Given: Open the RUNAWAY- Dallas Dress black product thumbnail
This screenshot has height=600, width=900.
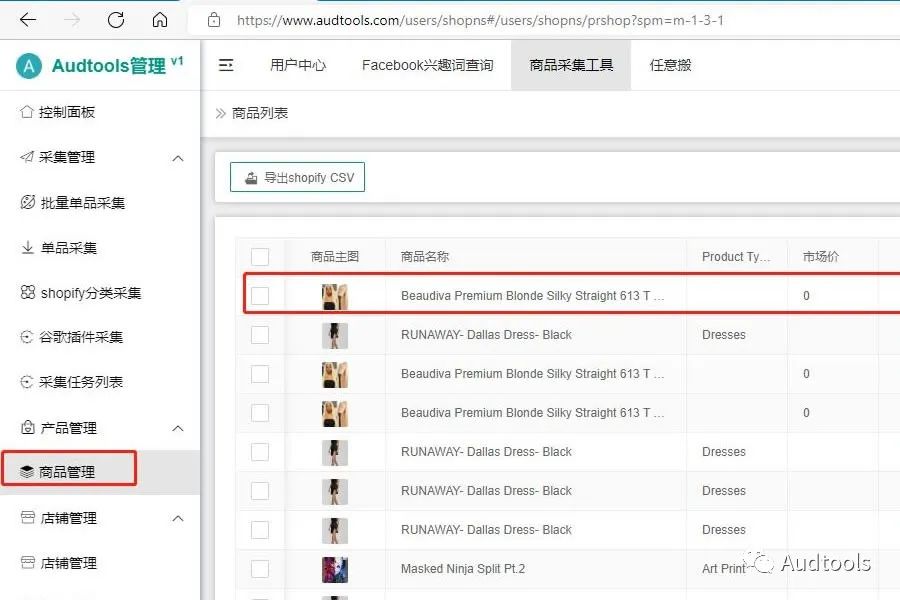Looking at the screenshot, I should pos(334,334).
